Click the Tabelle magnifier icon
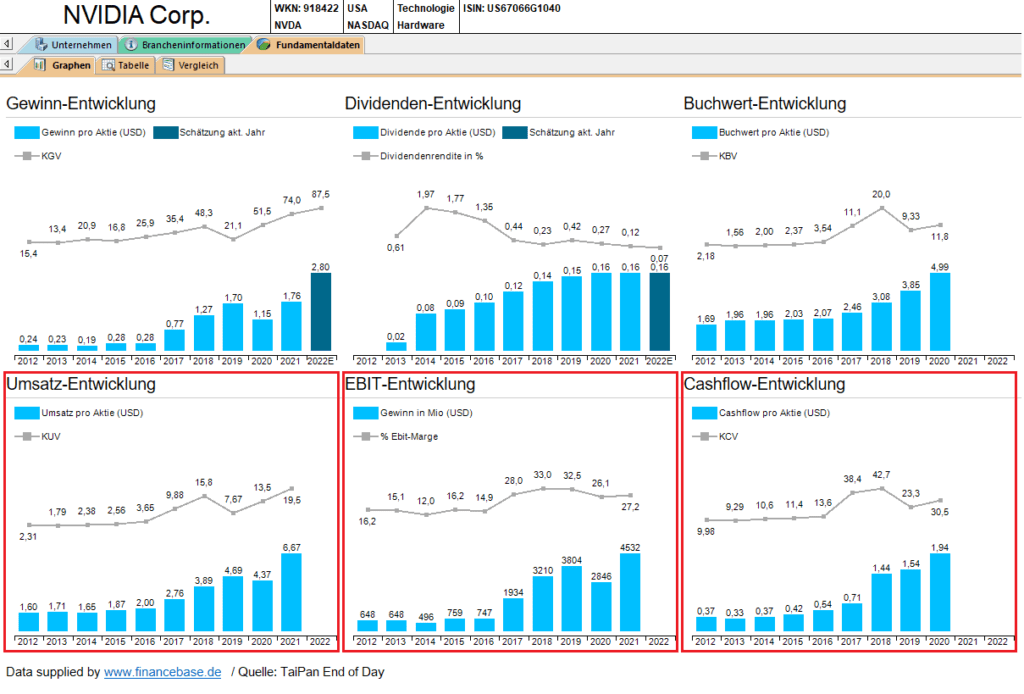Viewport: 1024px width, 694px height. (108, 66)
